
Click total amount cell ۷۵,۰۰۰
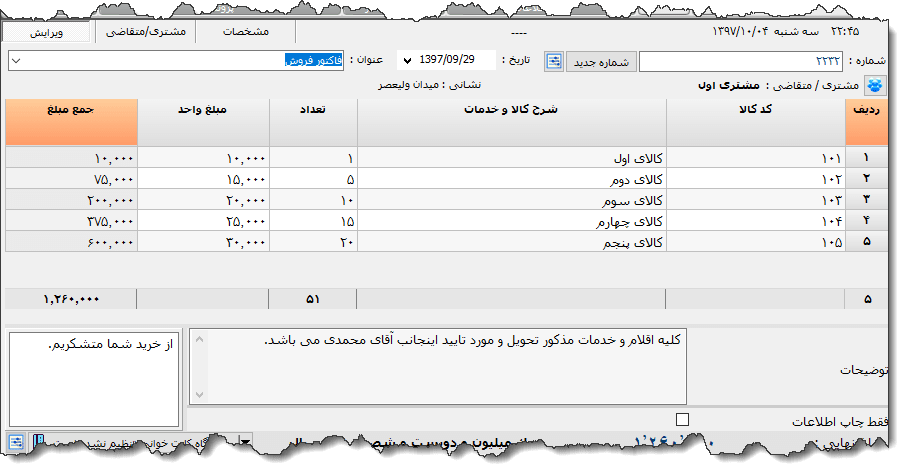click(x=72, y=179)
